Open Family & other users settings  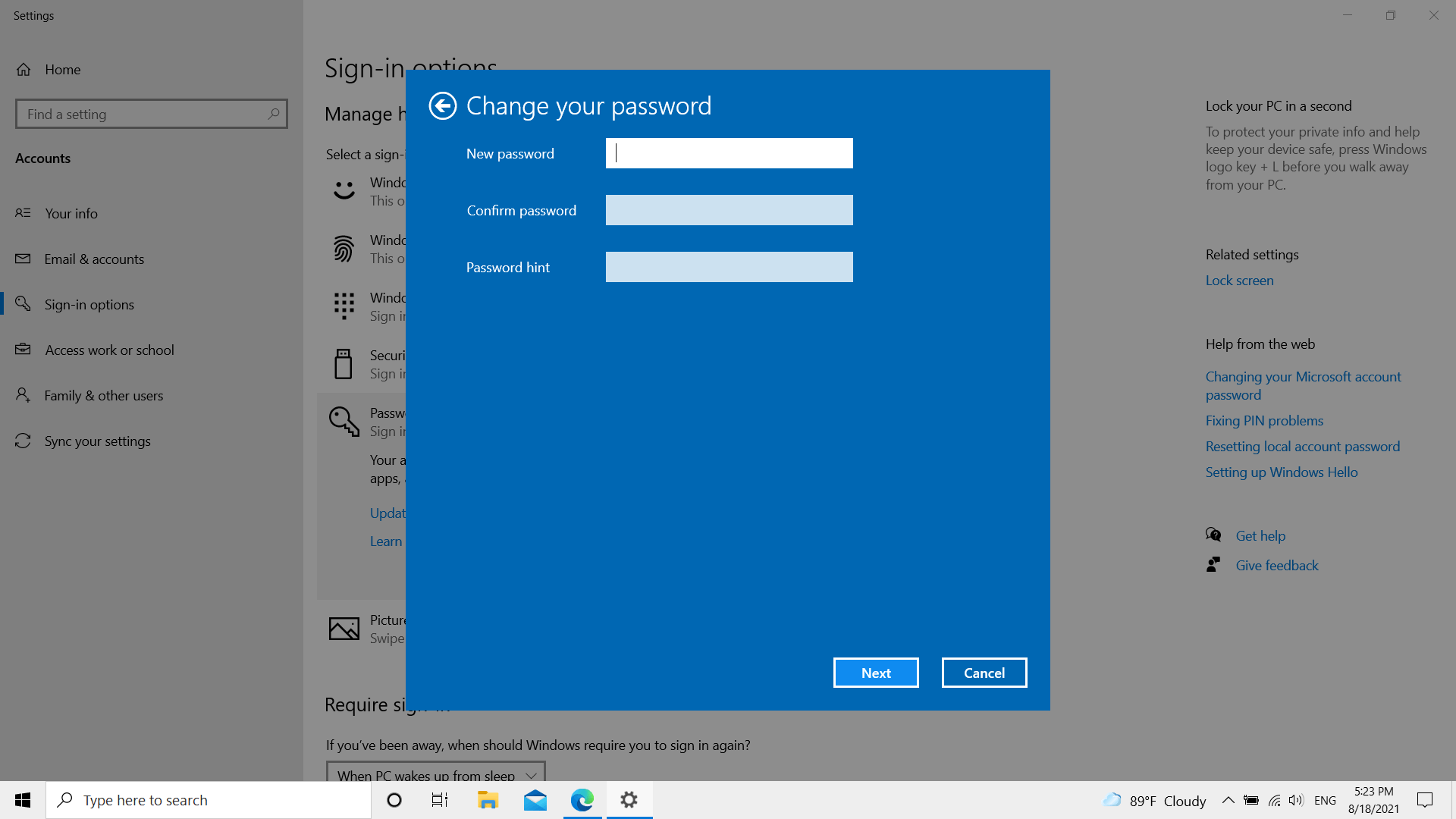coord(104,396)
